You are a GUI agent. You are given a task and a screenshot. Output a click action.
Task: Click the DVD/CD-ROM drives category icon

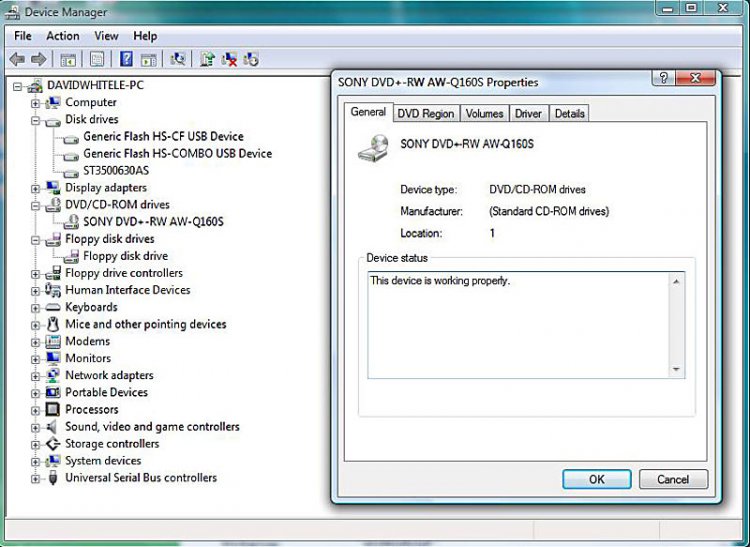(53, 205)
